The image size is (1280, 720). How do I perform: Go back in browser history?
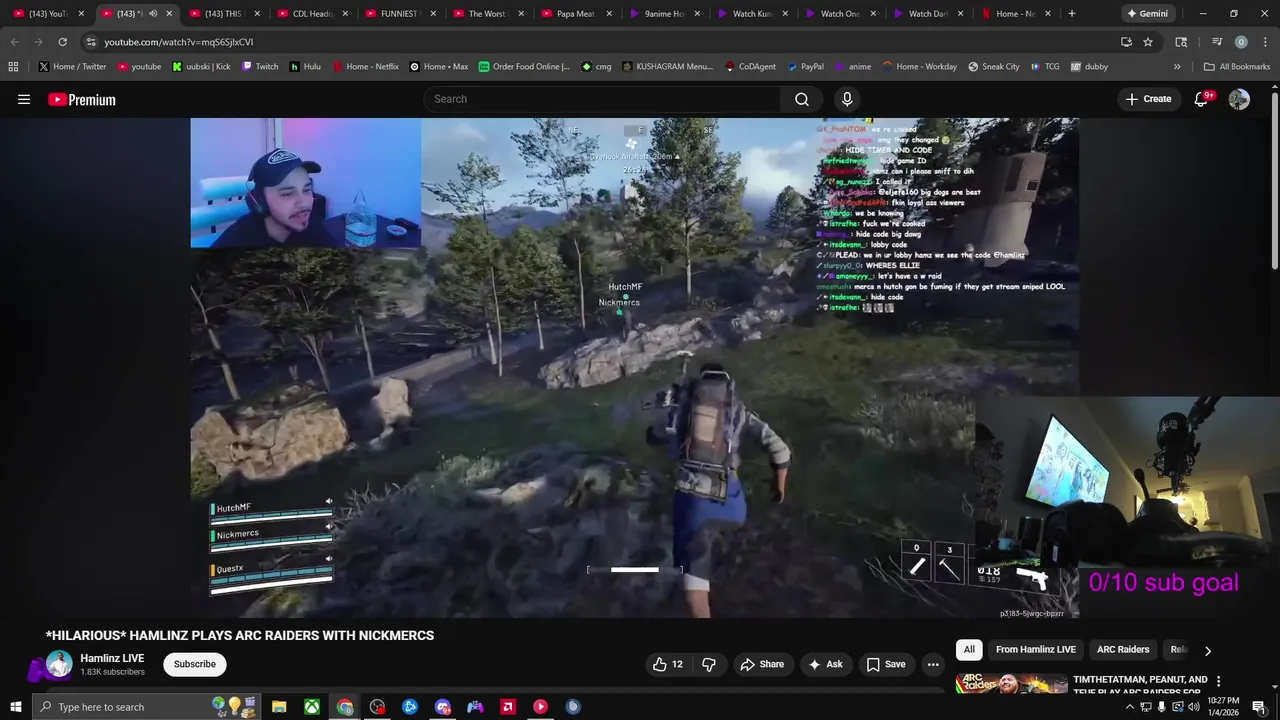(x=14, y=42)
